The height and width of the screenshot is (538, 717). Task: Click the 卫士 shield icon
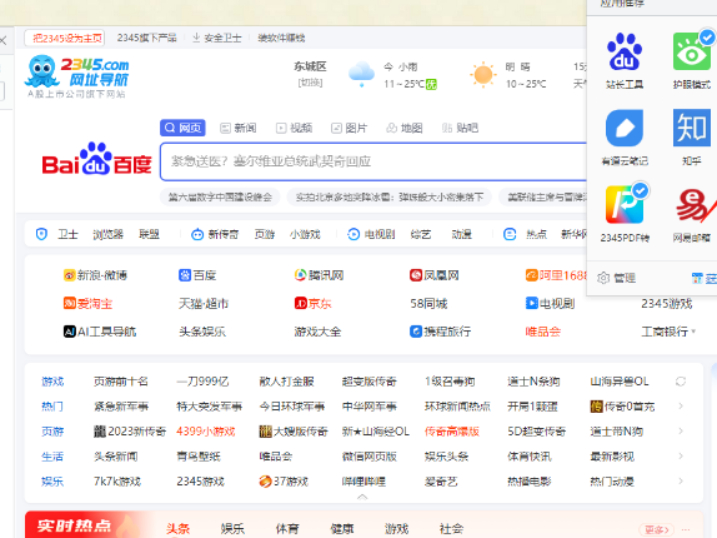click(42, 234)
